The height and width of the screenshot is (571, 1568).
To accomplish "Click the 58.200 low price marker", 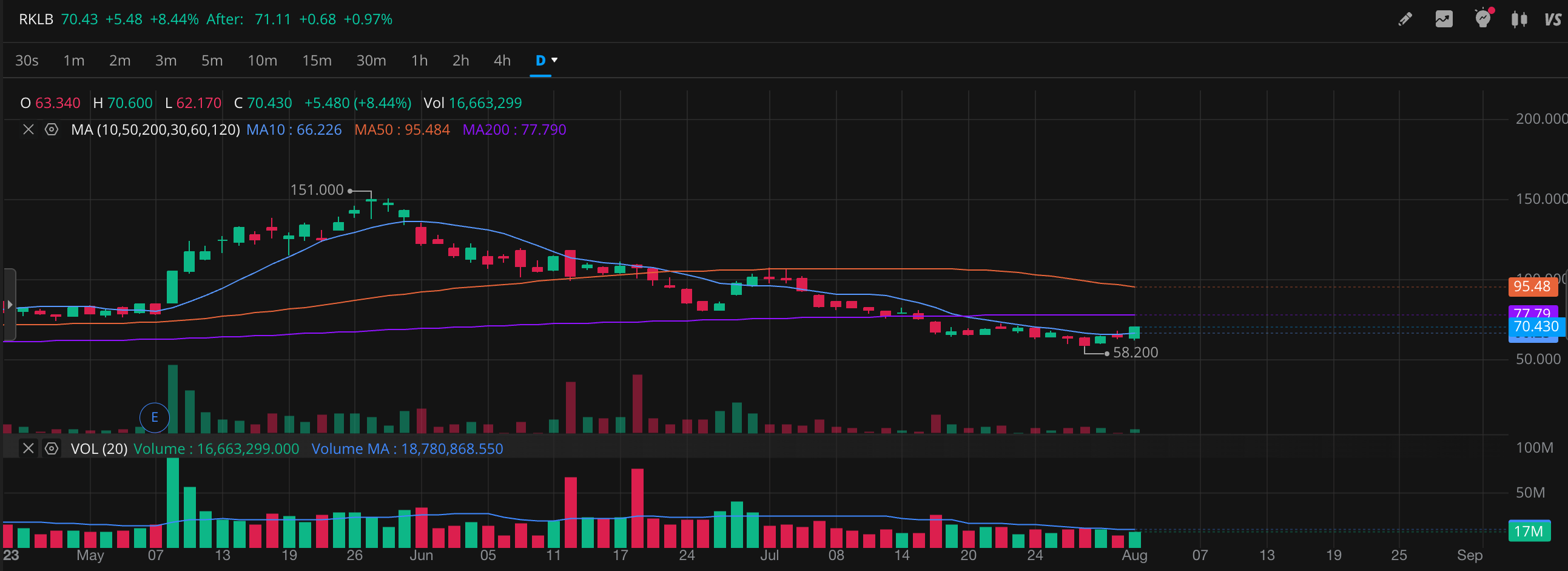I will [1136, 353].
